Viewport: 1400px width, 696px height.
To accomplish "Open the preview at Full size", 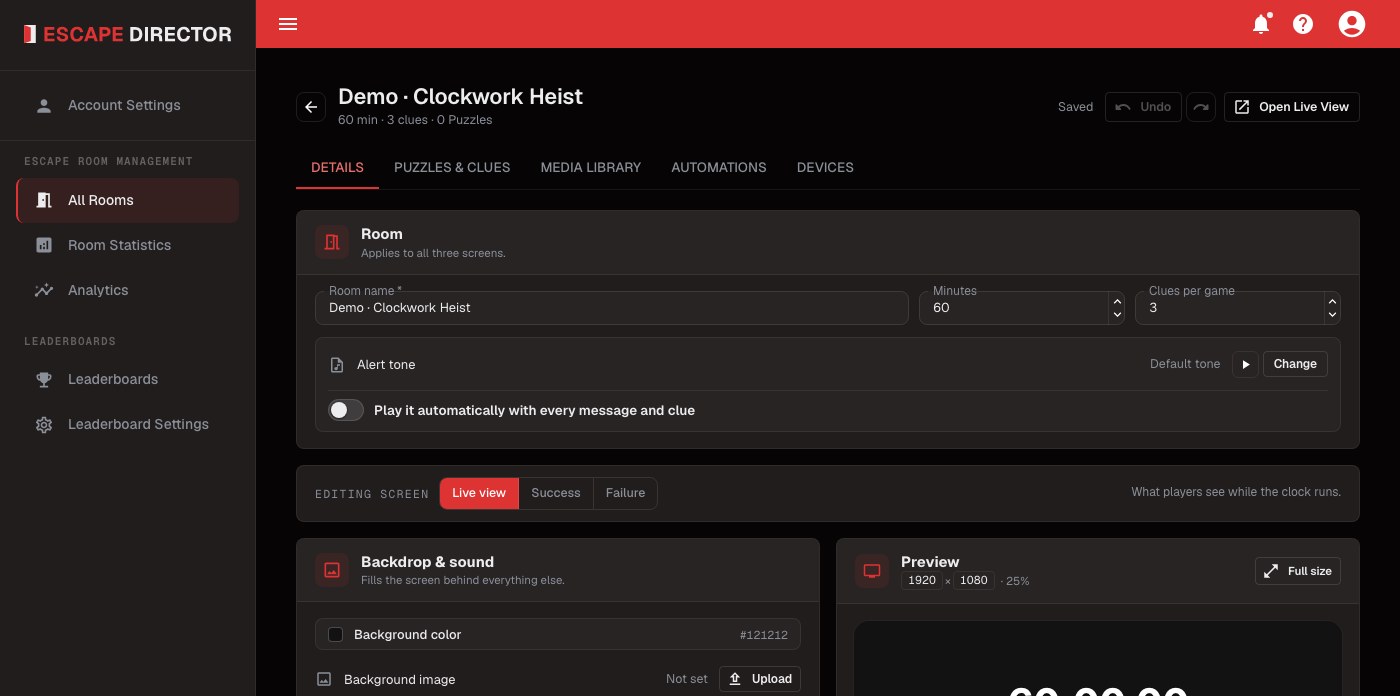I will click(x=1298, y=571).
